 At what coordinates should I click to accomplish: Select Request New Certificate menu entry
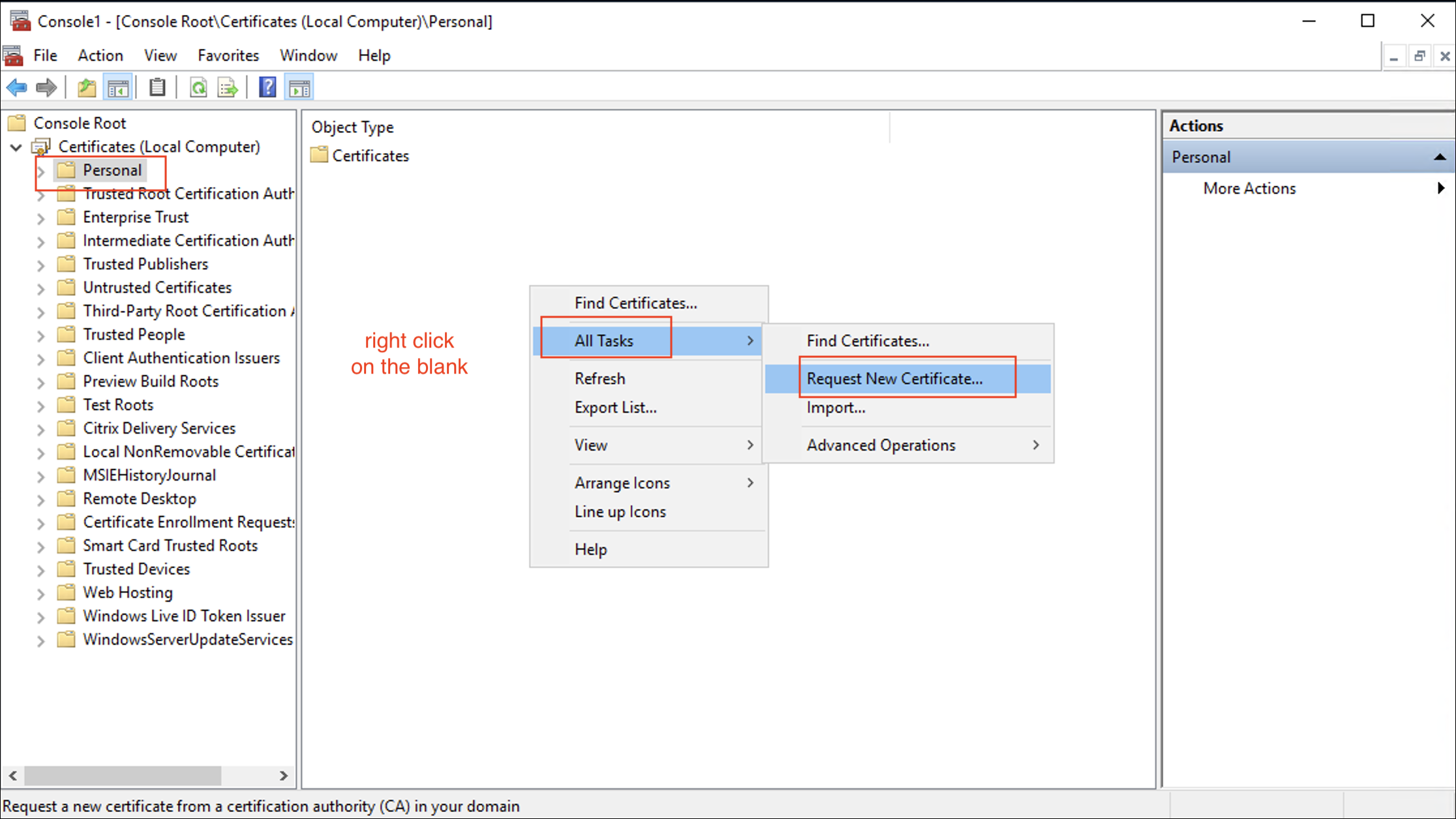pyautogui.click(x=894, y=379)
